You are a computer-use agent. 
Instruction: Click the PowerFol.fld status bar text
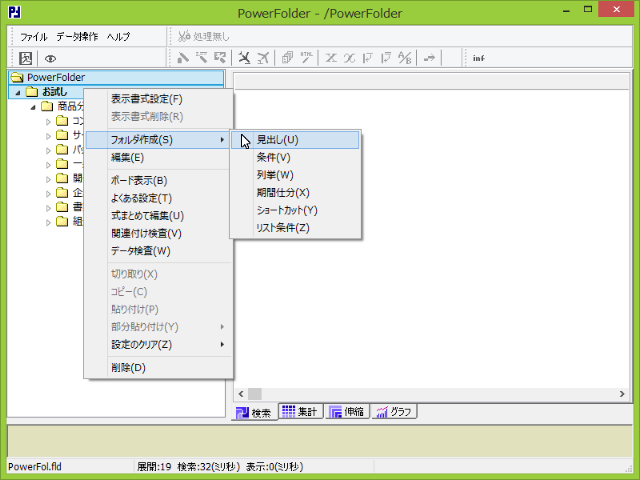click(x=35, y=467)
